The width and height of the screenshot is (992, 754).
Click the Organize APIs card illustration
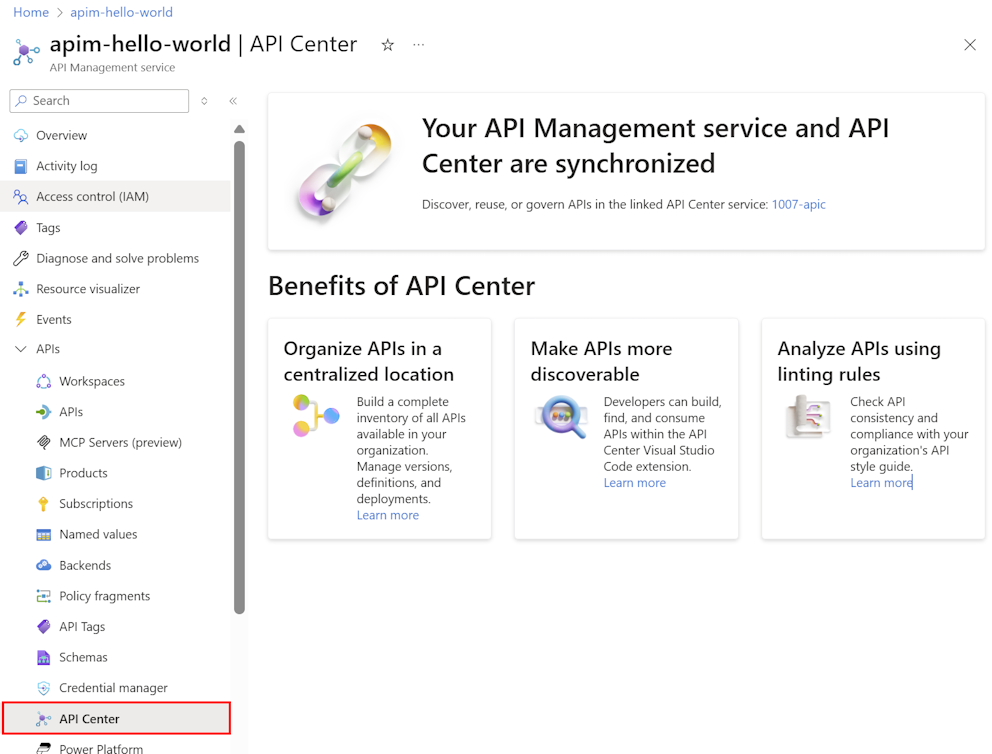tap(316, 416)
